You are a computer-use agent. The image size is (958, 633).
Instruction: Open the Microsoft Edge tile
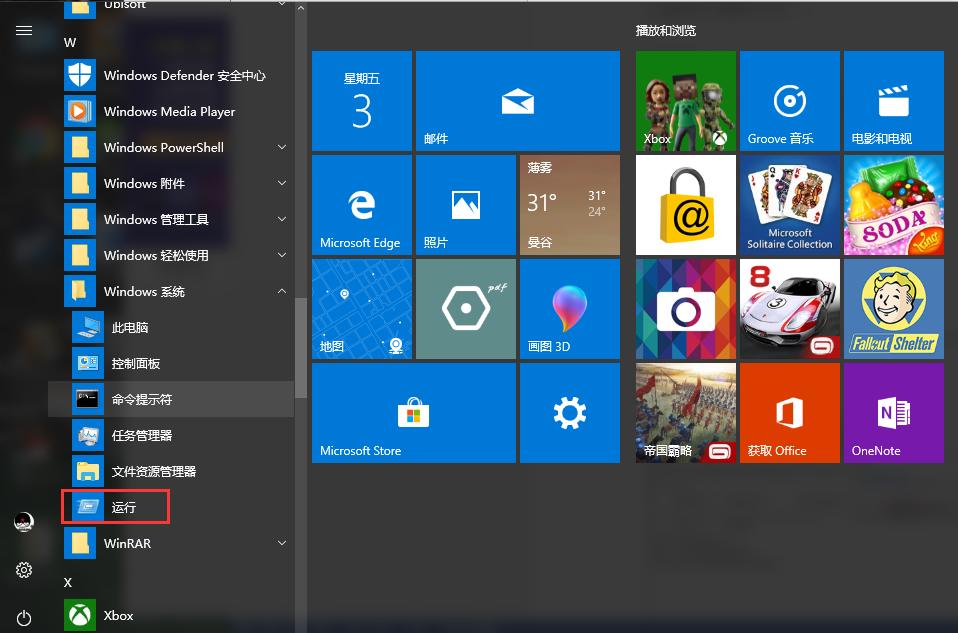(361, 204)
